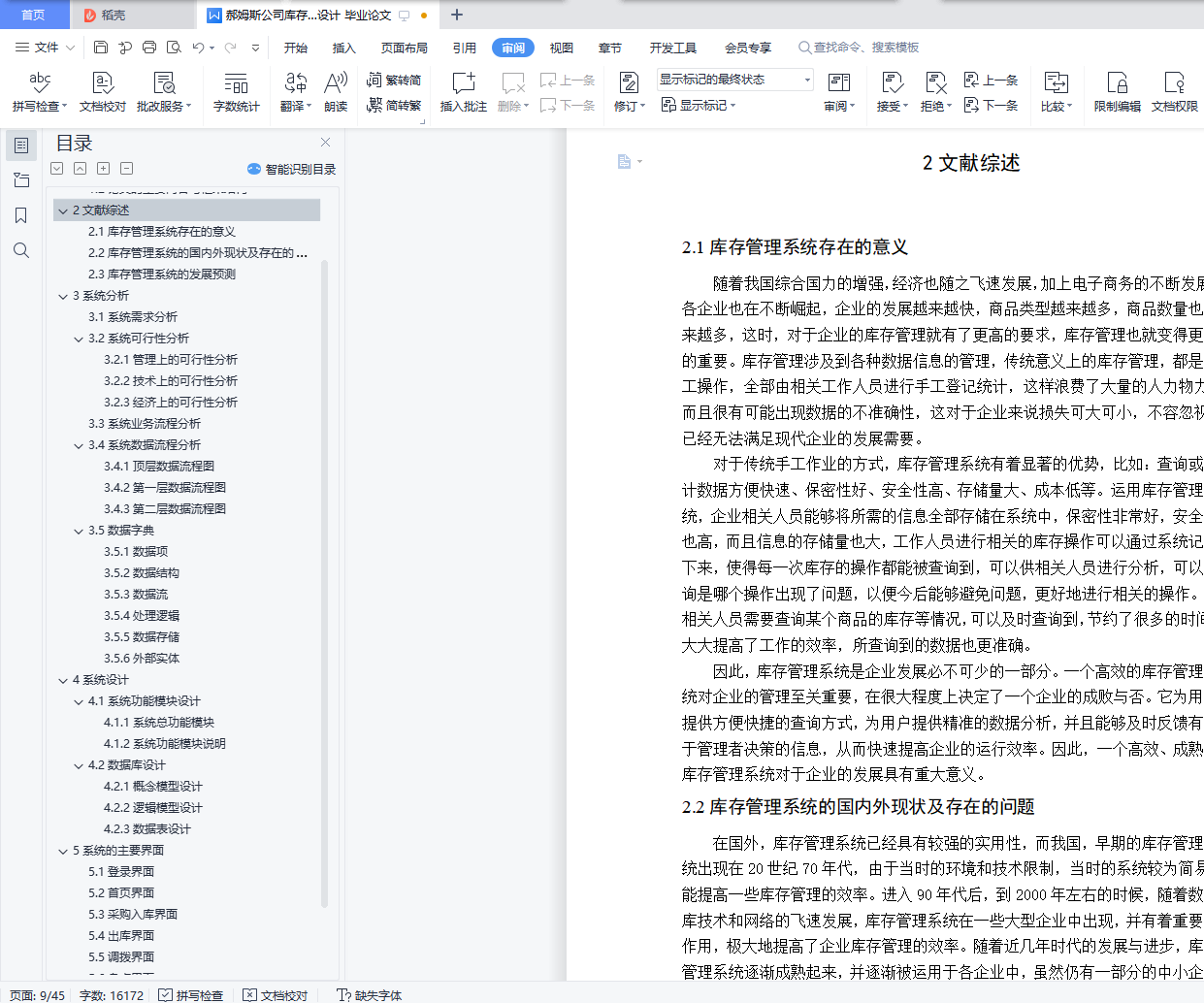Undo the last action
This screenshot has height=1003, width=1204.
click(198, 47)
